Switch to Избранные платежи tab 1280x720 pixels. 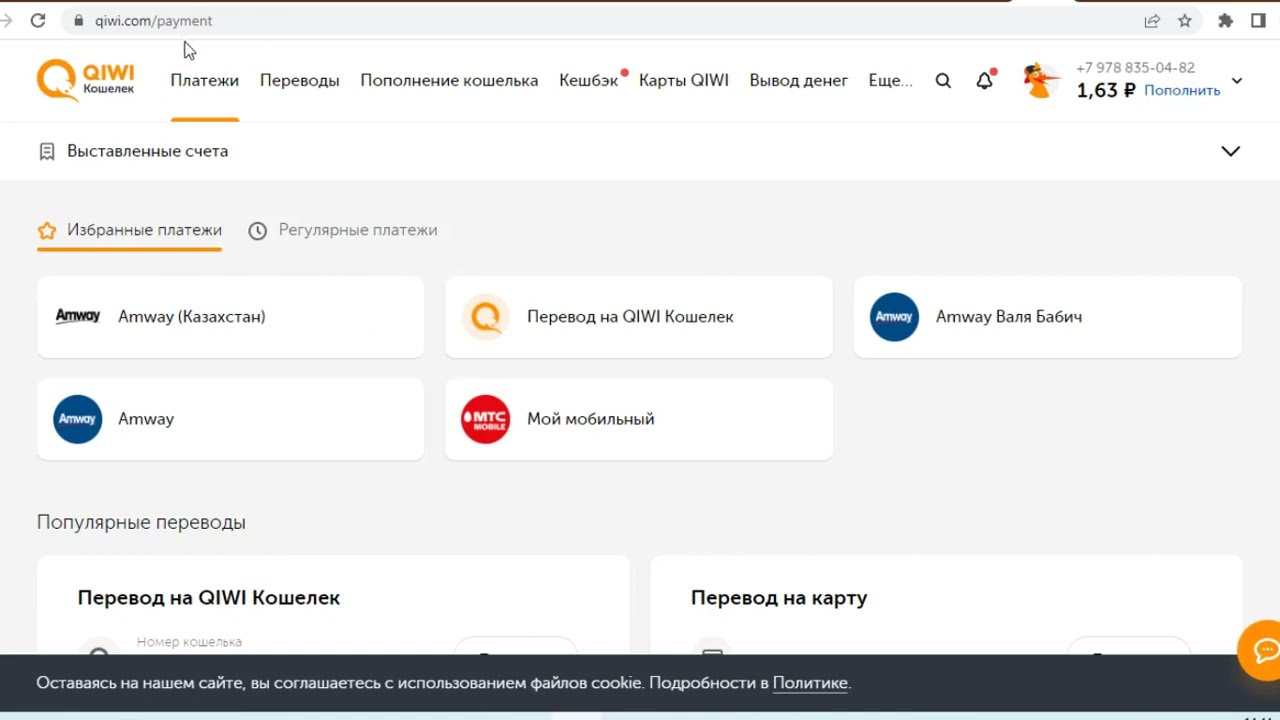130,230
